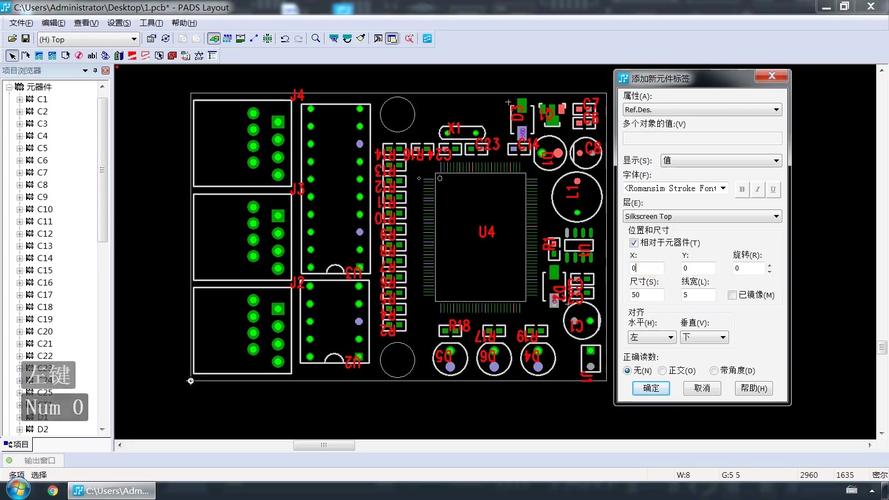Viewport: 889px width, 500px height.
Task: Click the Undo arrow icon
Action: pyautogui.click(x=285, y=39)
